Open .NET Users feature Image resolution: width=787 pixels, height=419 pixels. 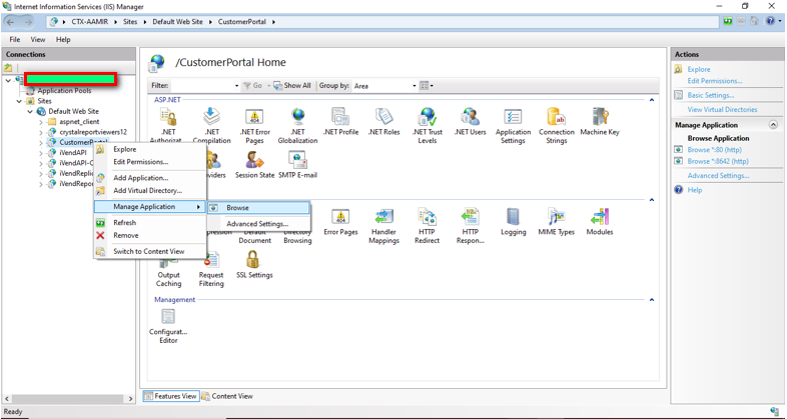coord(470,122)
